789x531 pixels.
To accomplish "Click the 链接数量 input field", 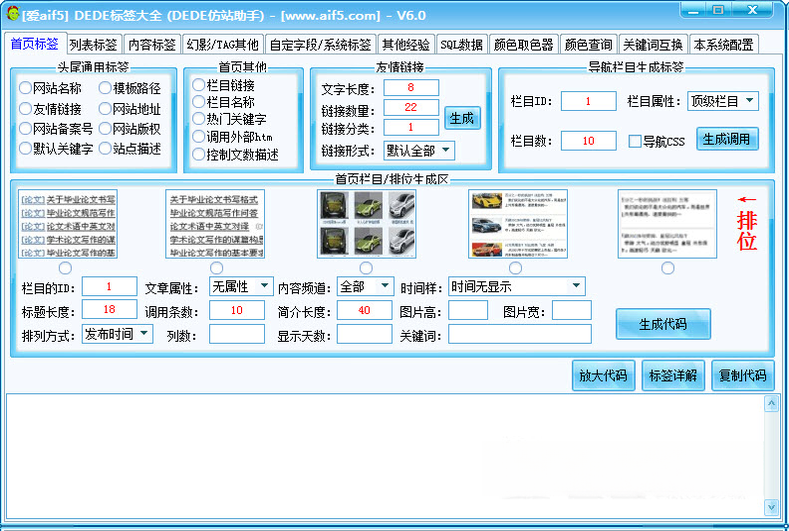I will [x=411, y=107].
